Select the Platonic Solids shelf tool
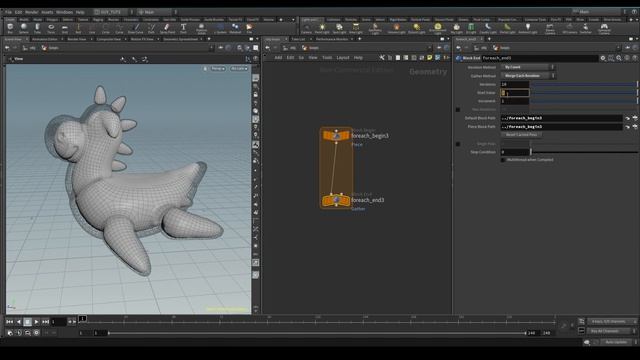The height and width of the screenshot is (360, 640). (x=201, y=29)
